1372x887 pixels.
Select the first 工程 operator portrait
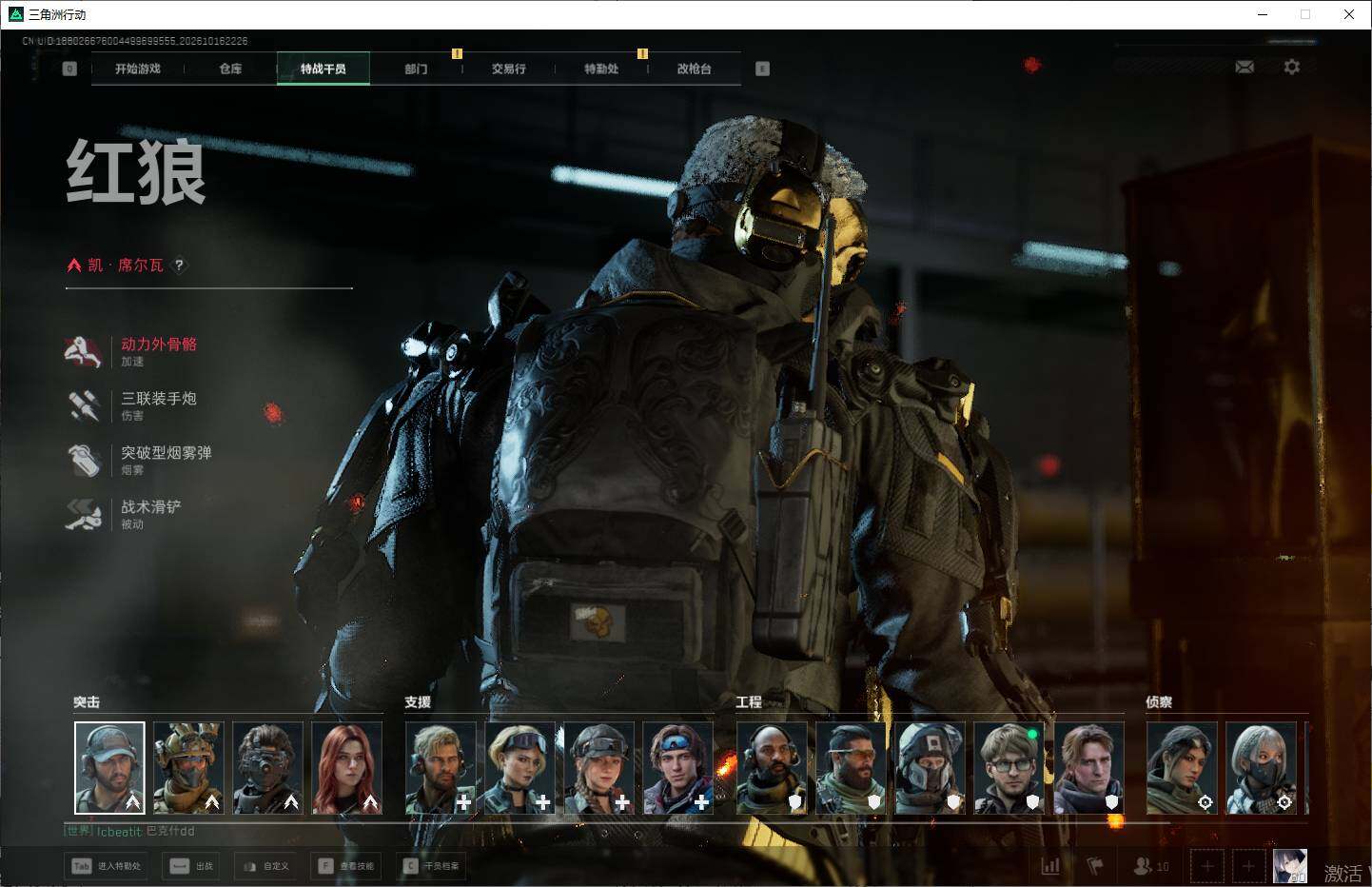click(772, 768)
